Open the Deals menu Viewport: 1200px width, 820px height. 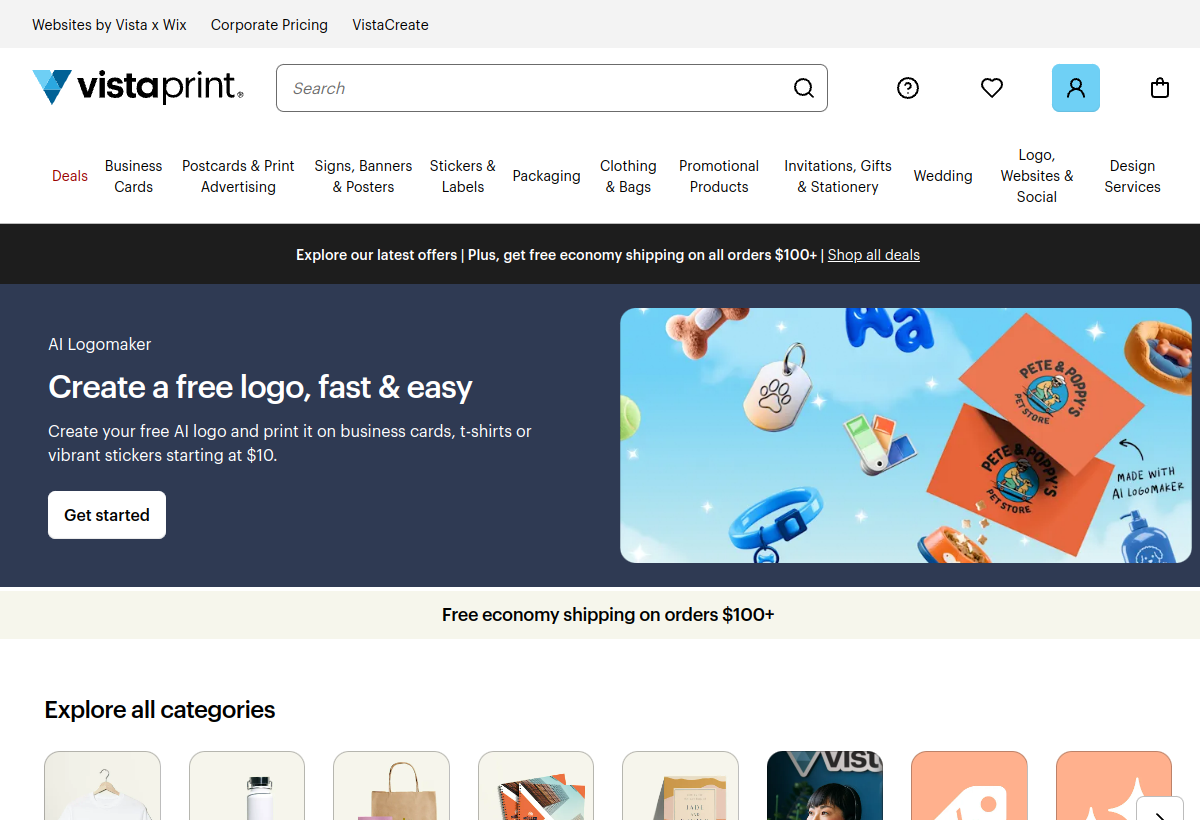click(x=70, y=176)
